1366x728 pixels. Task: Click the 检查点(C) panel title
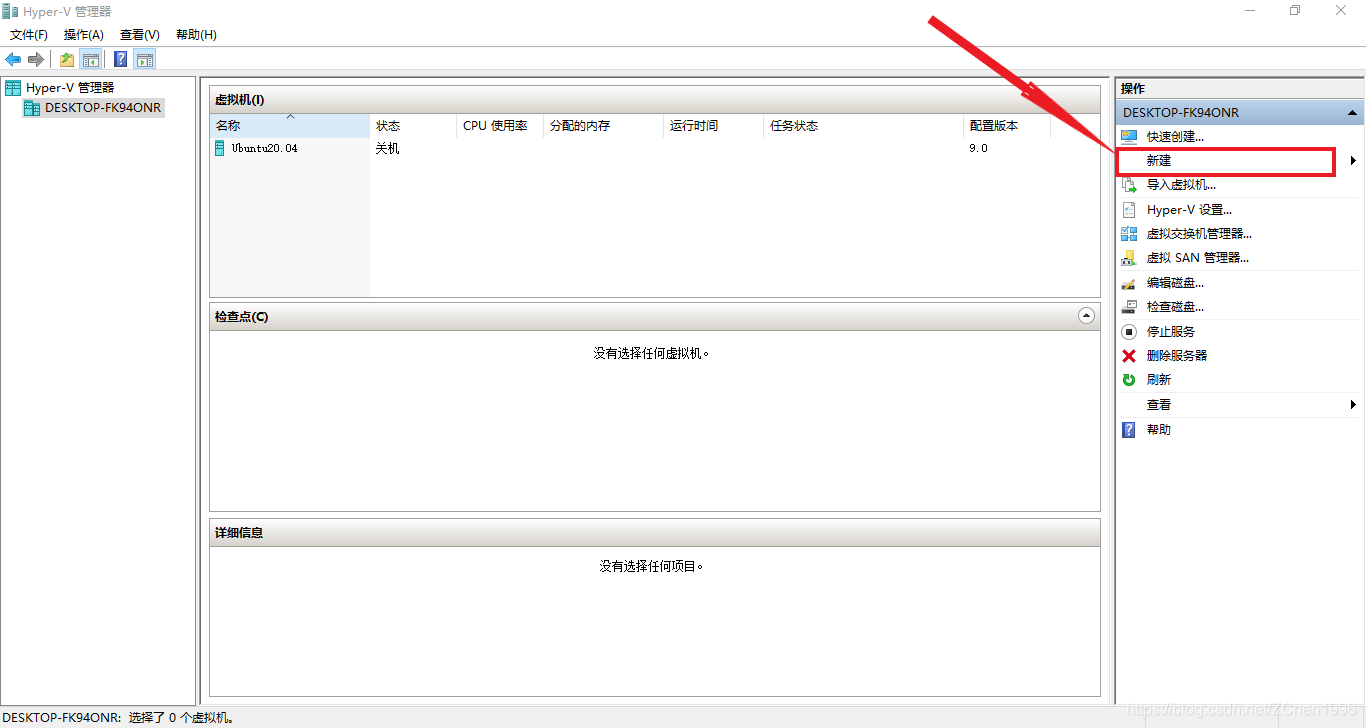click(241, 317)
